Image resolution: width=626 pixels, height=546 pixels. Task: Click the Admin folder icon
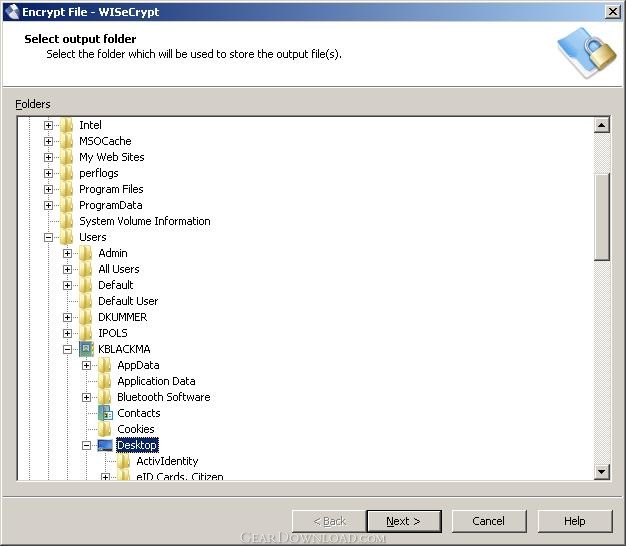click(x=86, y=253)
